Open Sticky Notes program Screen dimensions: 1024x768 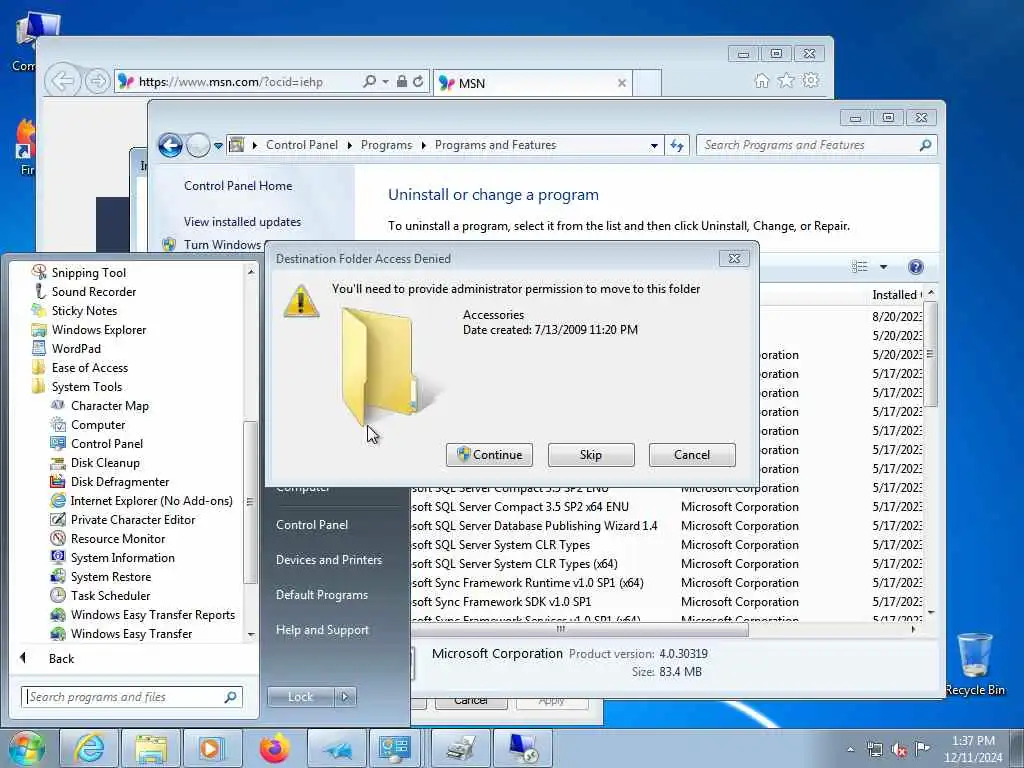click(84, 310)
